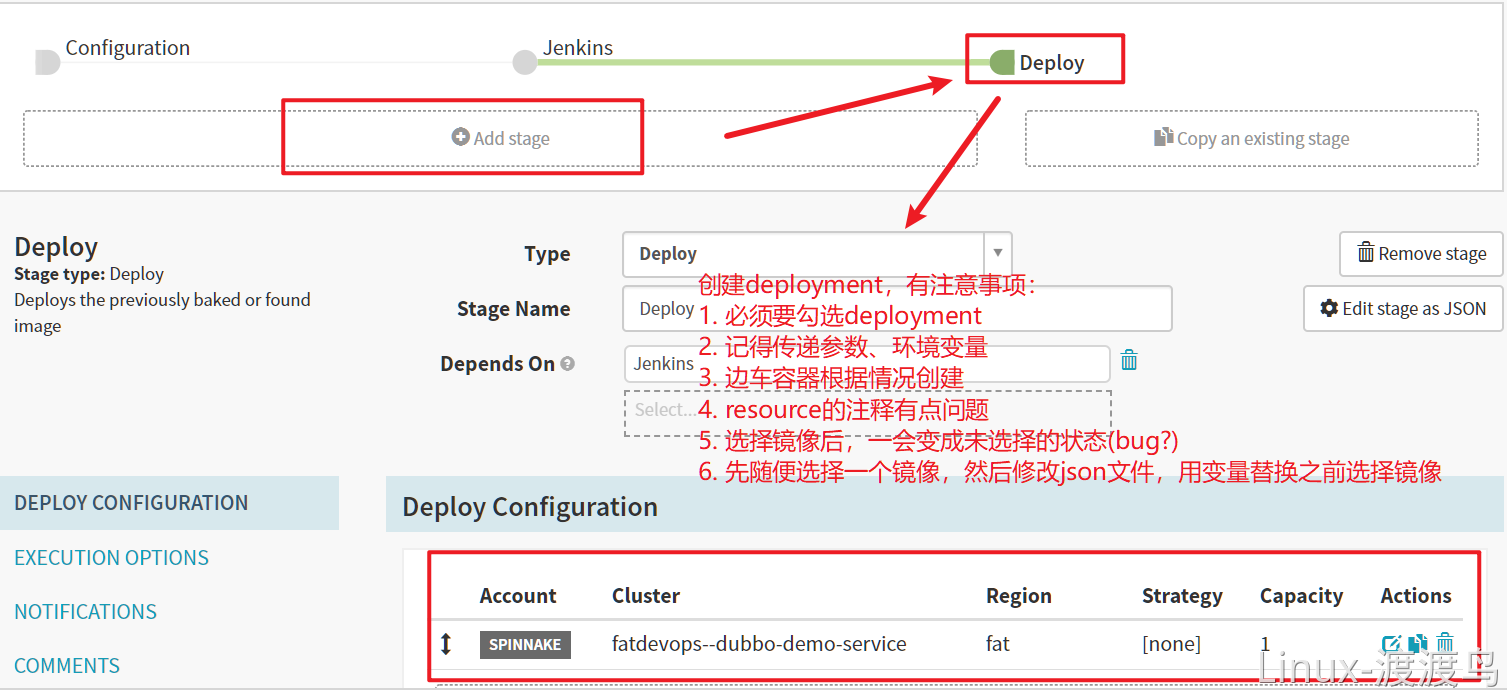Click the SPINNAKE account badge

tap(525, 645)
